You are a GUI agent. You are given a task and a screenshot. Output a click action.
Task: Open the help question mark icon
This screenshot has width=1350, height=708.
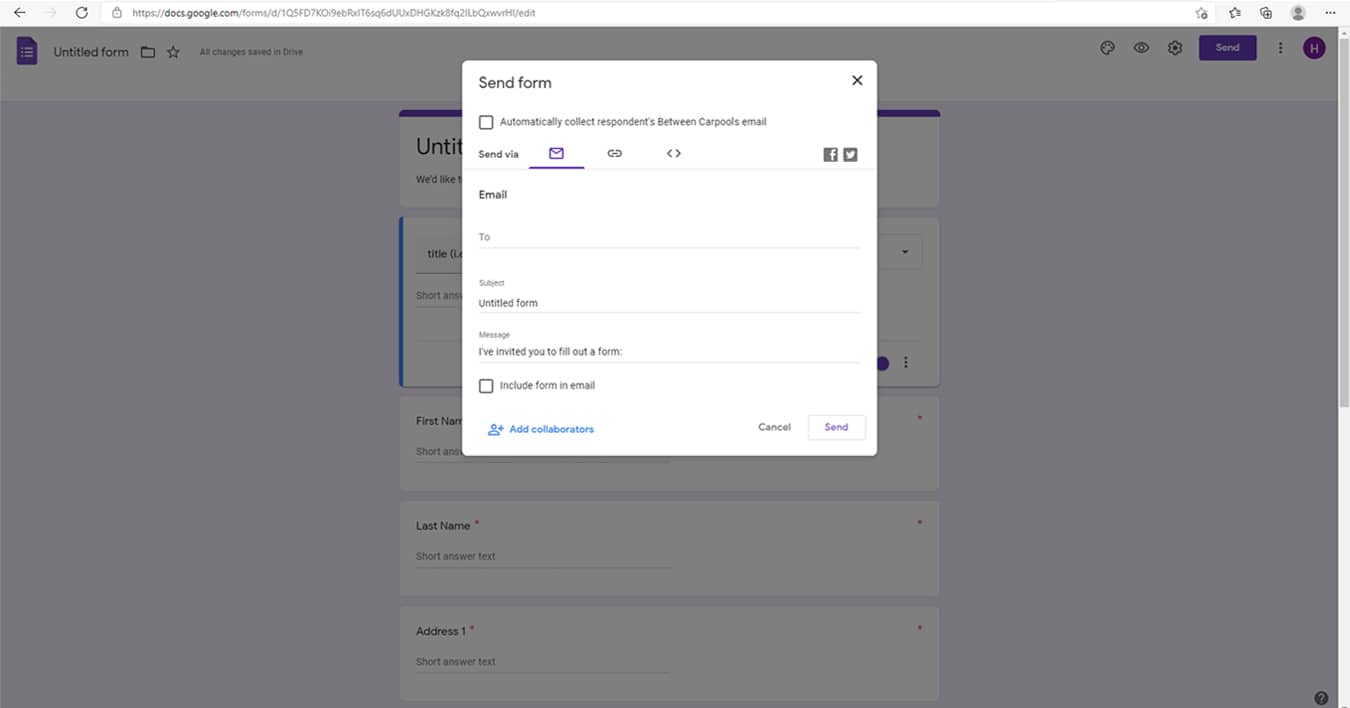click(1321, 697)
